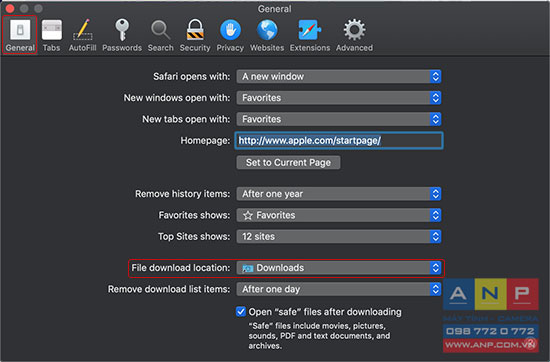Open Security padlock preferences

(x=195, y=35)
